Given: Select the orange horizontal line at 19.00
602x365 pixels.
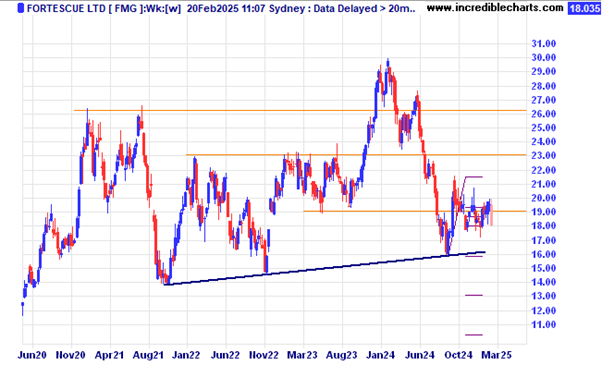Looking at the screenshot, I should tap(415, 211).
